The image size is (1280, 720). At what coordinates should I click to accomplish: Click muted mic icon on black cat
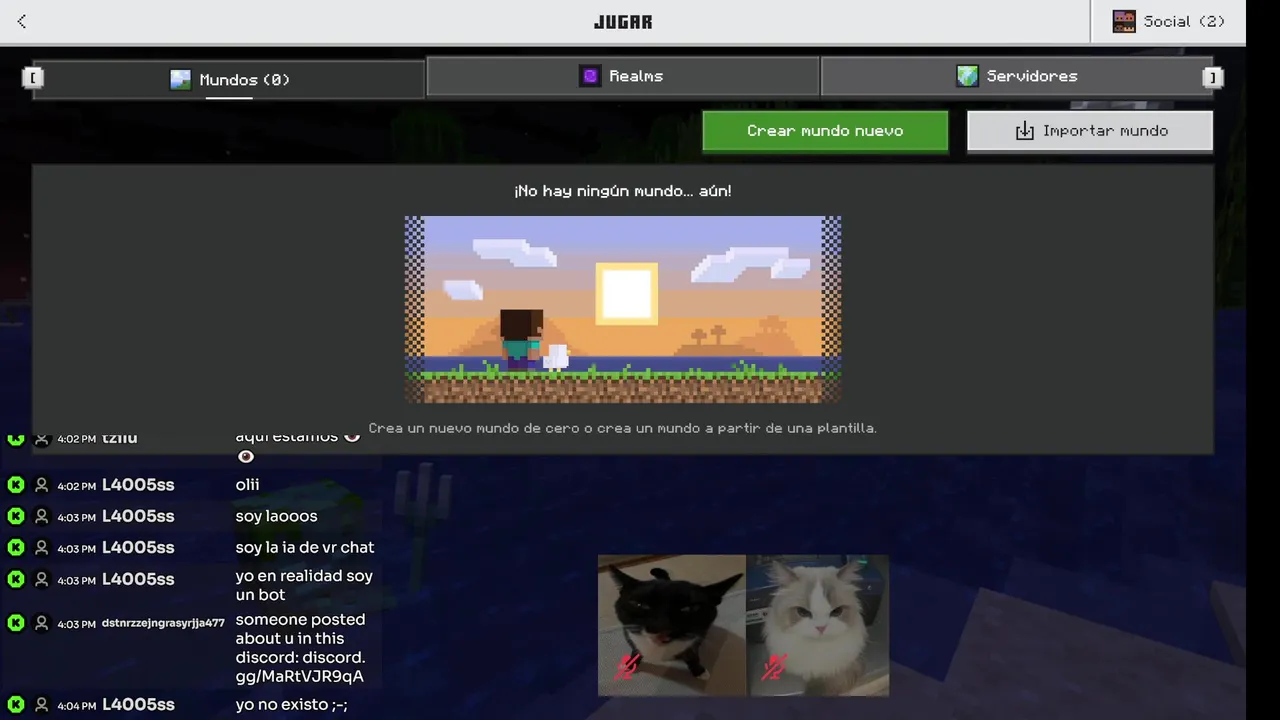[627, 667]
